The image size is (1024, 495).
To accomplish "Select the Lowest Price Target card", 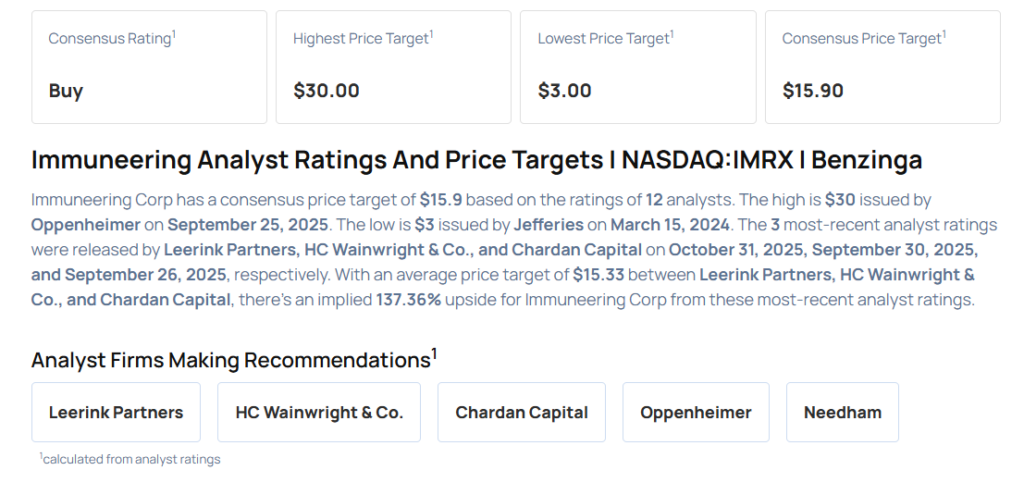I will [x=638, y=66].
